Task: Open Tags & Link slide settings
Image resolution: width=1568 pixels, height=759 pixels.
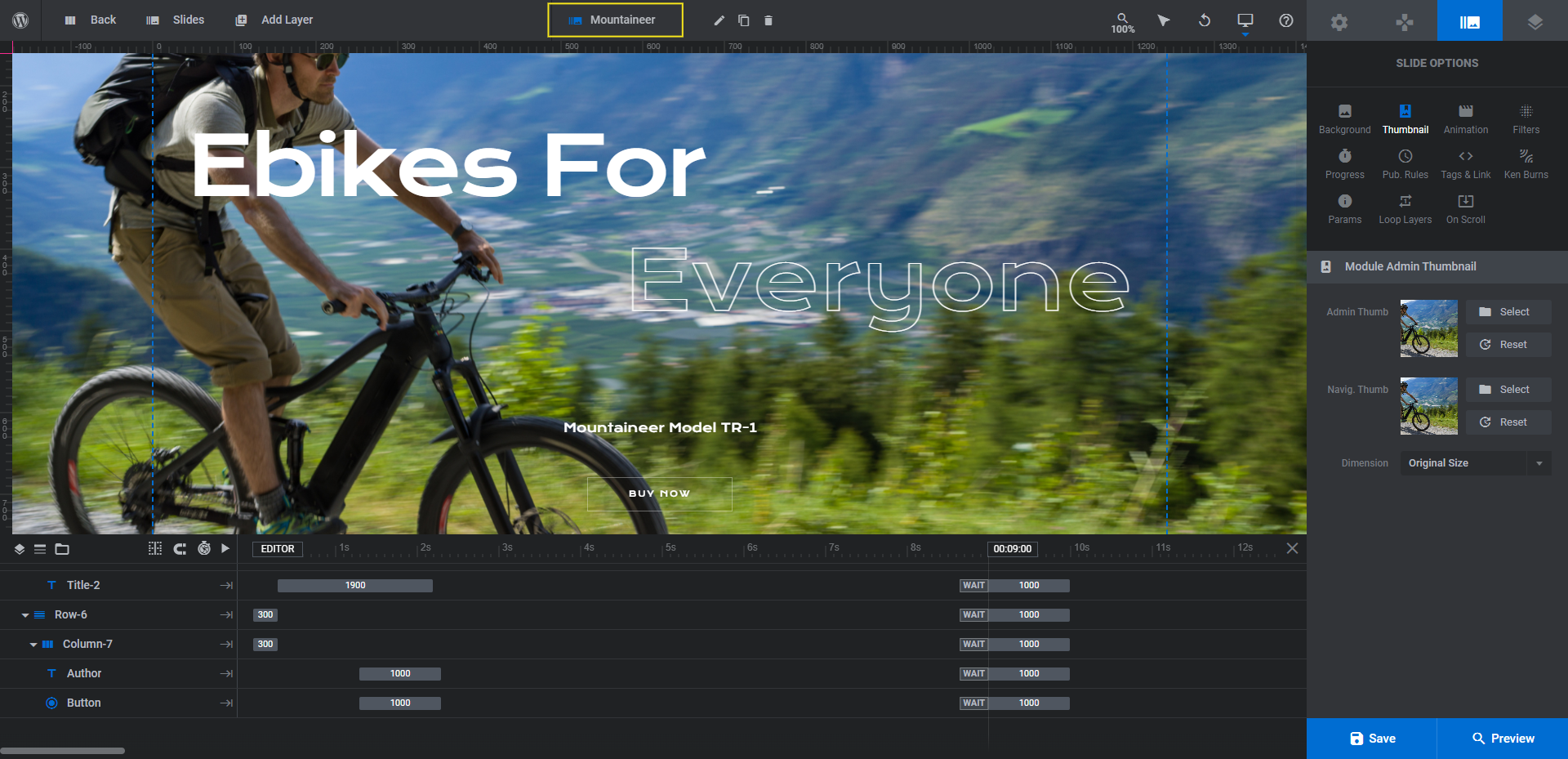Action: tap(1466, 164)
